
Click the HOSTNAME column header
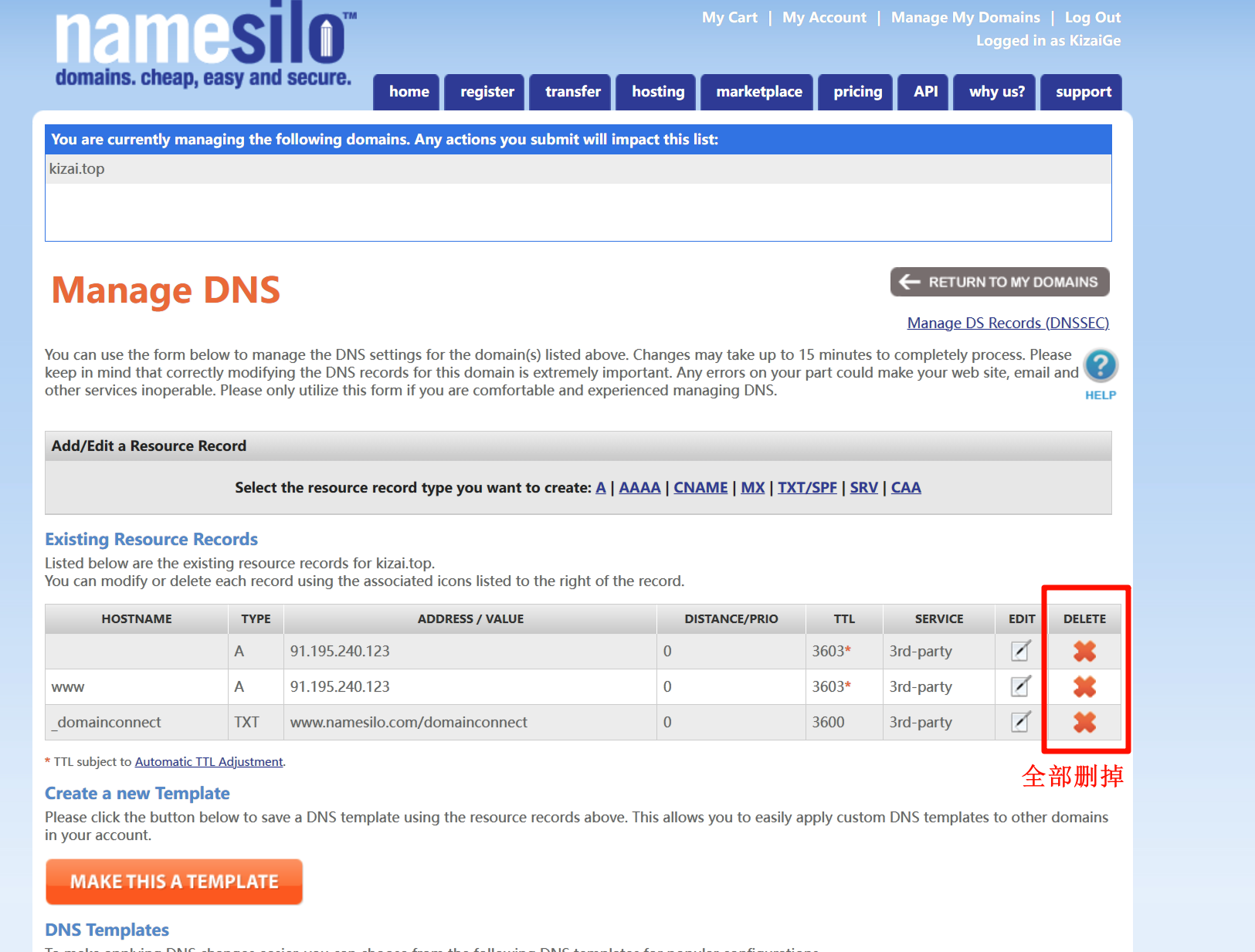point(137,619)
